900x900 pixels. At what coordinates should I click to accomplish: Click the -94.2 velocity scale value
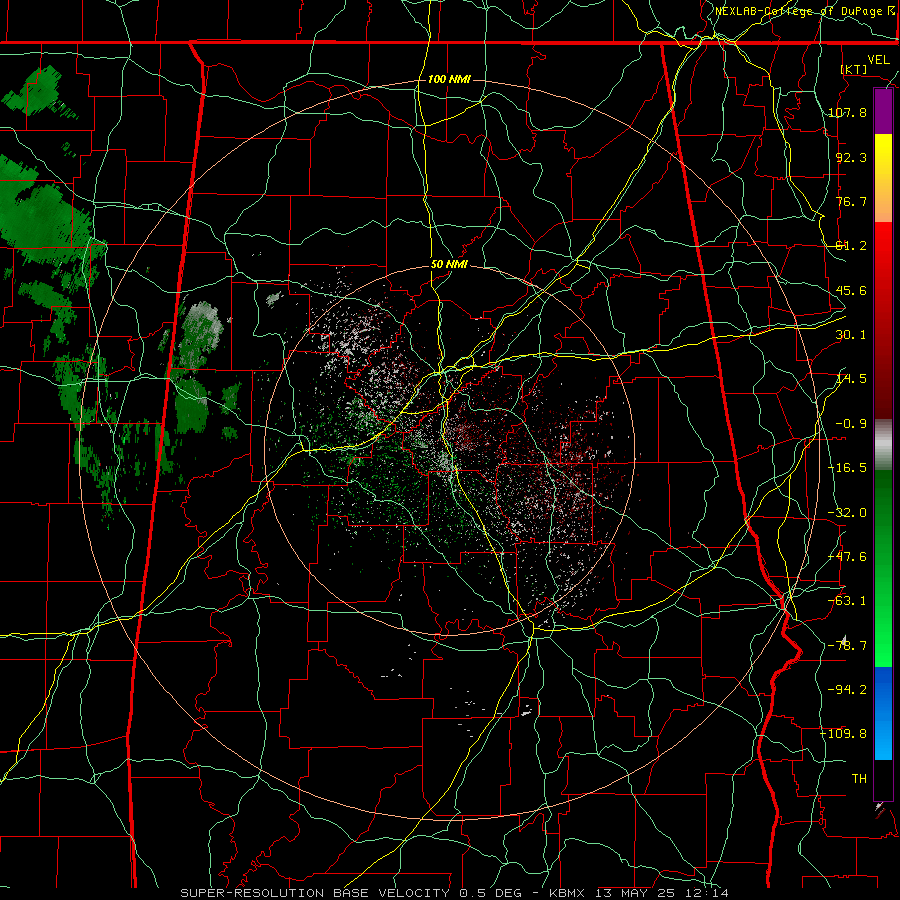(847, 689)
